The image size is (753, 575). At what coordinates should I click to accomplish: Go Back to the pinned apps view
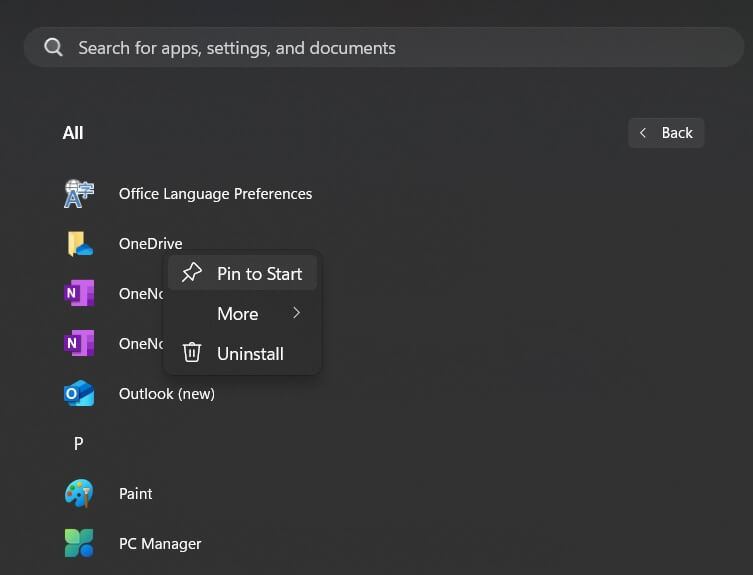point(666,133)
